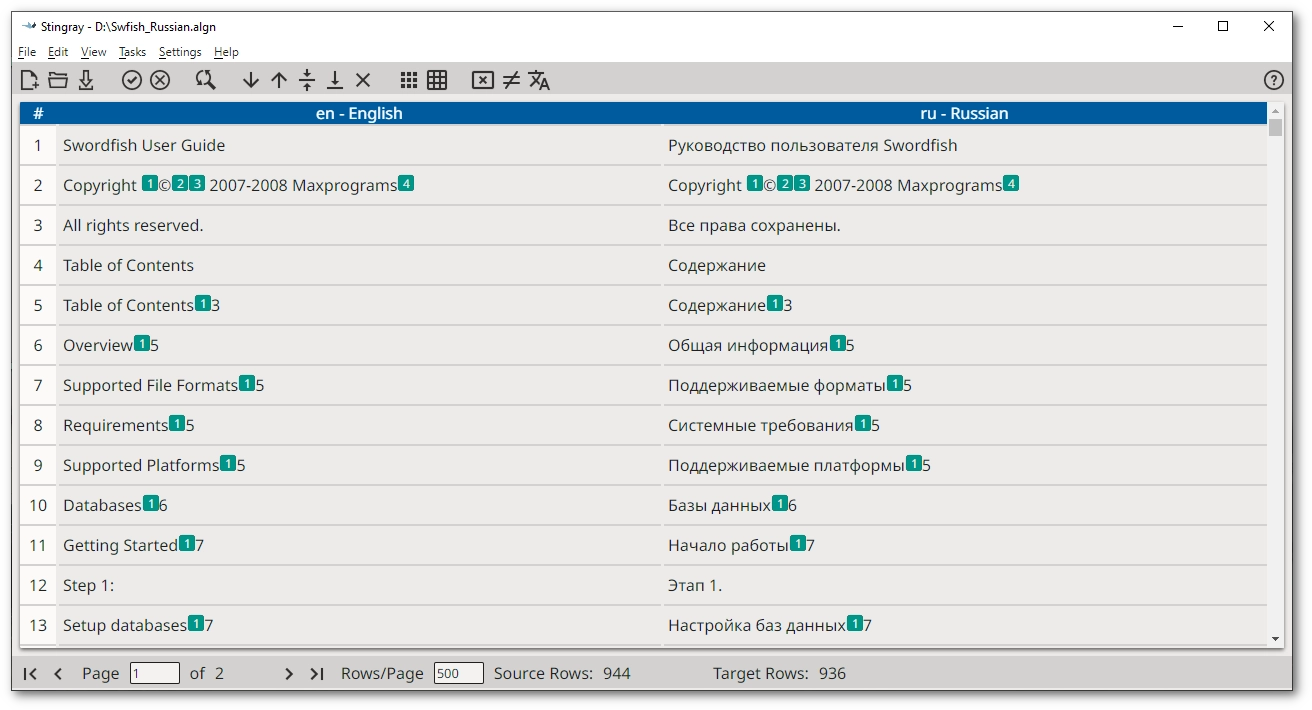Viewport: 1312px width, 710px height.
Task: Save the alignment with the download-arrow icon
Action: pyautogui.click(x=86, y=80)
